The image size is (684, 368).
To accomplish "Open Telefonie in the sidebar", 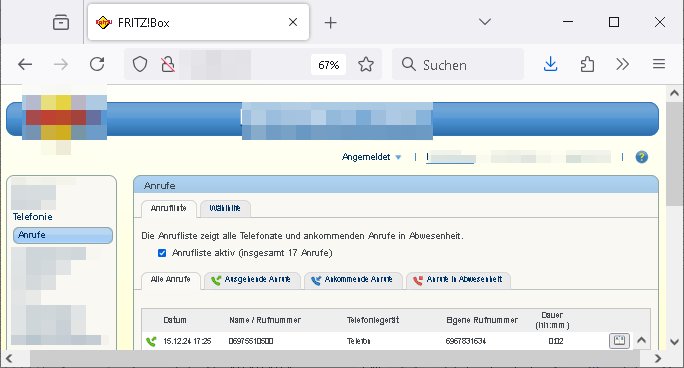I will [33, 217].
